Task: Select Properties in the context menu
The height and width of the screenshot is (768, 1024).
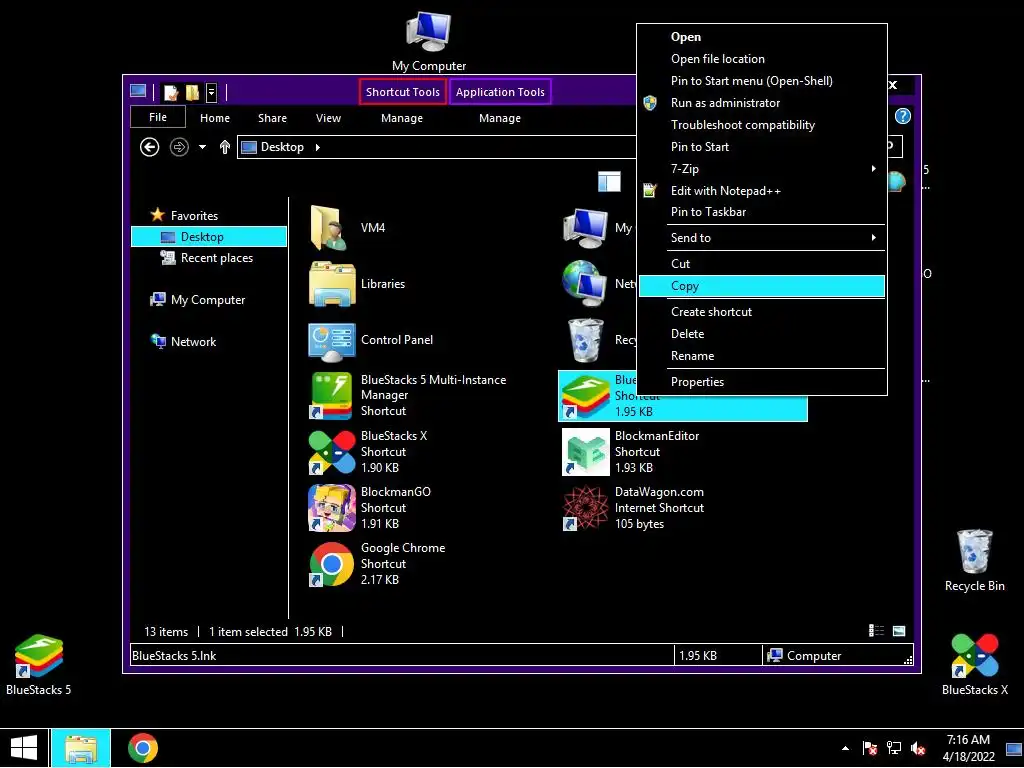Action: [761, 382]
